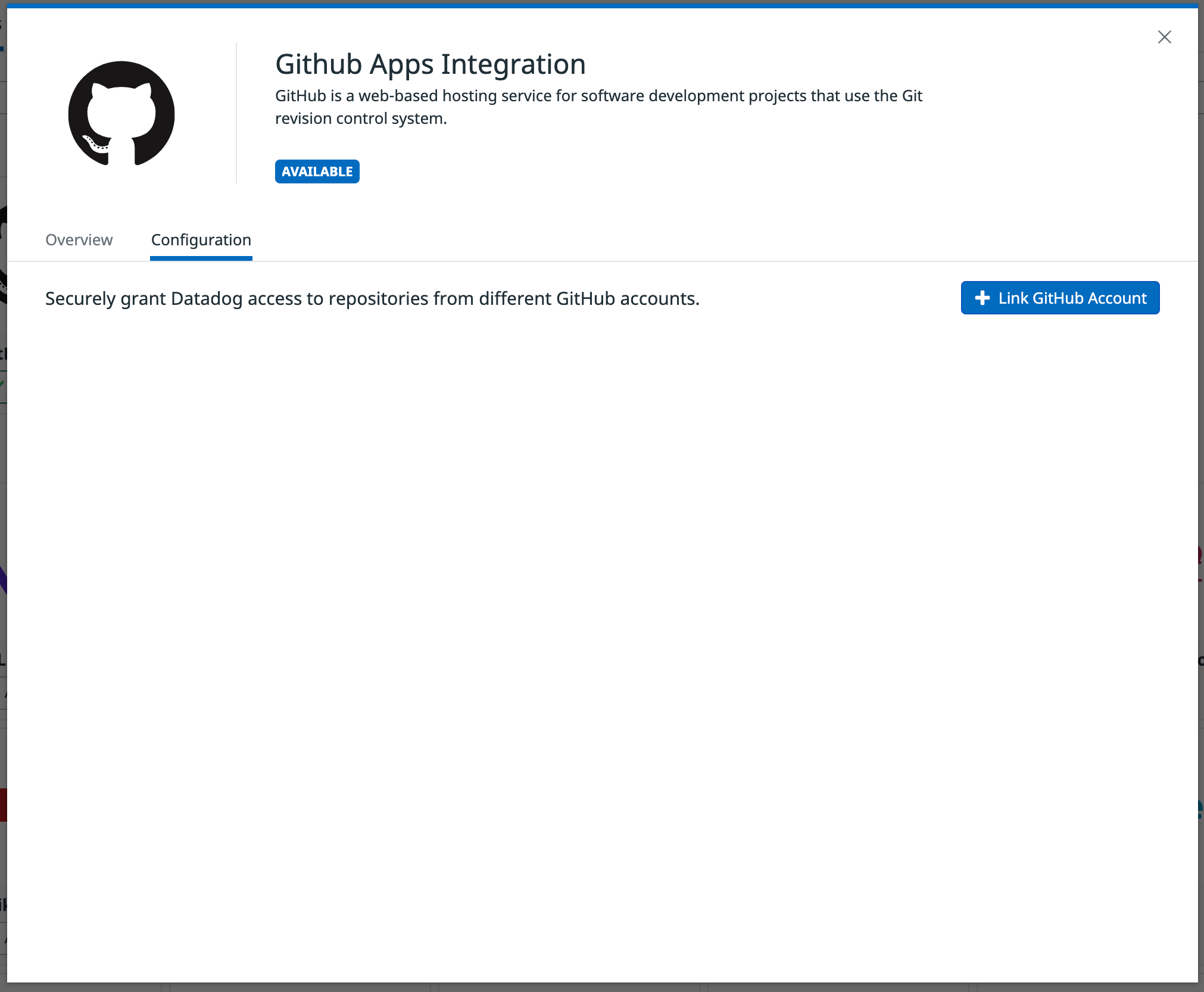Click the 'Securely grant Datadog access' text
This screenshot has height=992, width=1204.
click(x=372, y=298)
